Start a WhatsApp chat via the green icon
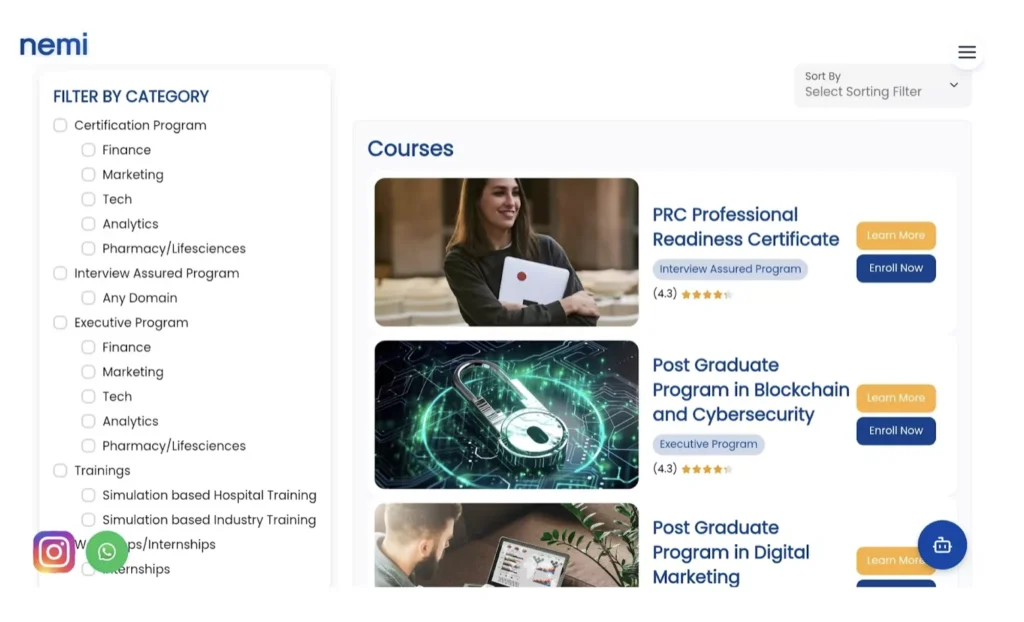Image resolution: width=1024 pixels, height=622 pixels. pos(106,551)
